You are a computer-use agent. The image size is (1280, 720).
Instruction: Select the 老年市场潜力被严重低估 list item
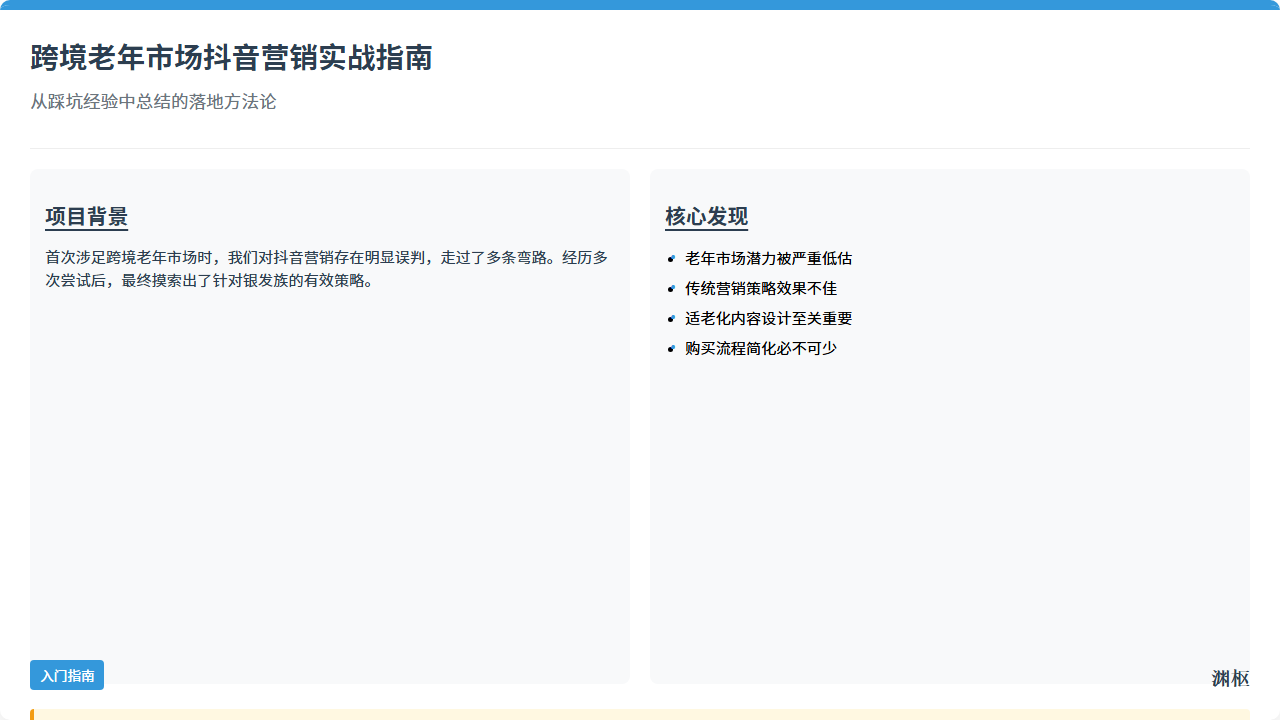pos(768,259)
